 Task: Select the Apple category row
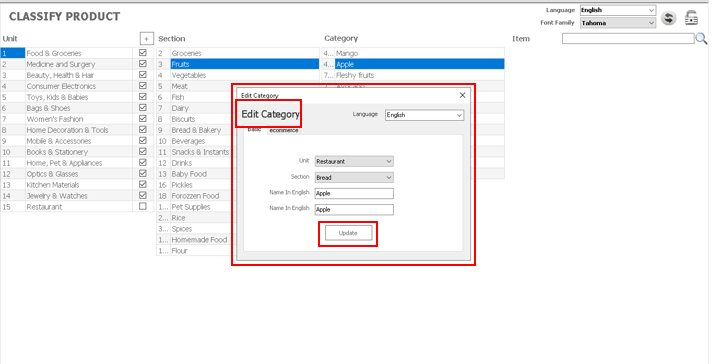[x=413, y=64]
